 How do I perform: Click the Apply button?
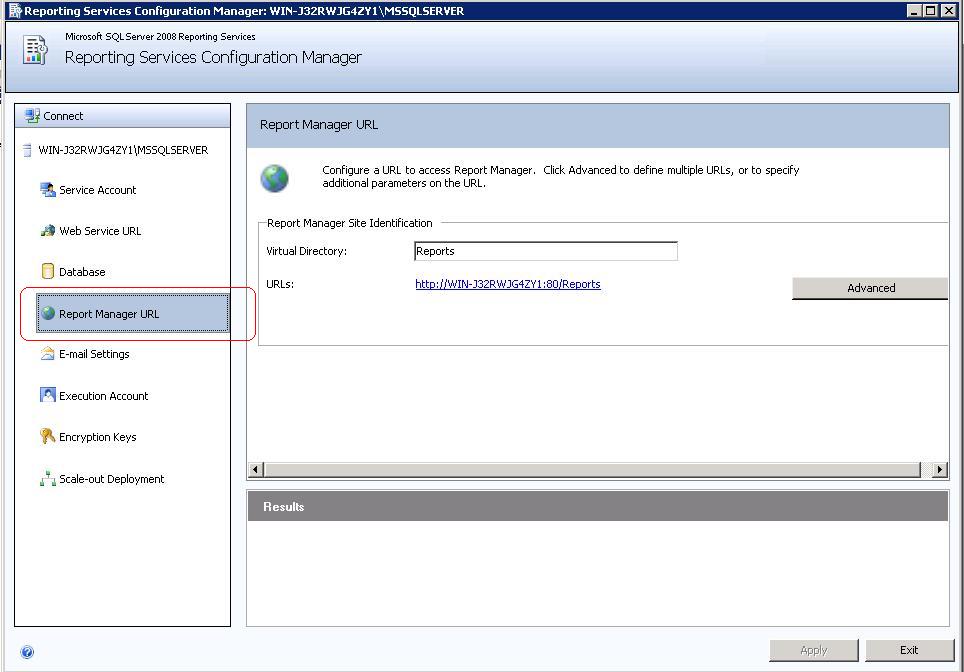(813, 650)
